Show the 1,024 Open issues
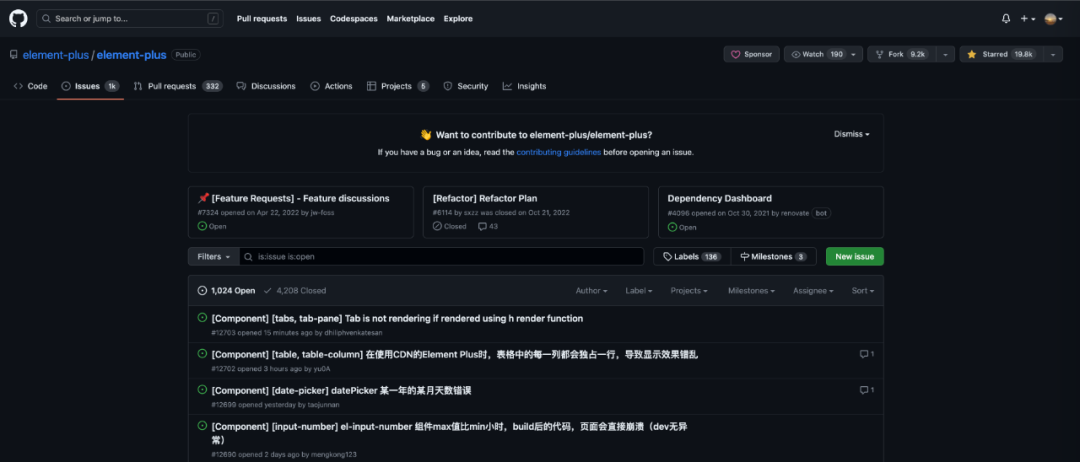The width and height of the screenshot is (1080, 462). tap(226, 291)
